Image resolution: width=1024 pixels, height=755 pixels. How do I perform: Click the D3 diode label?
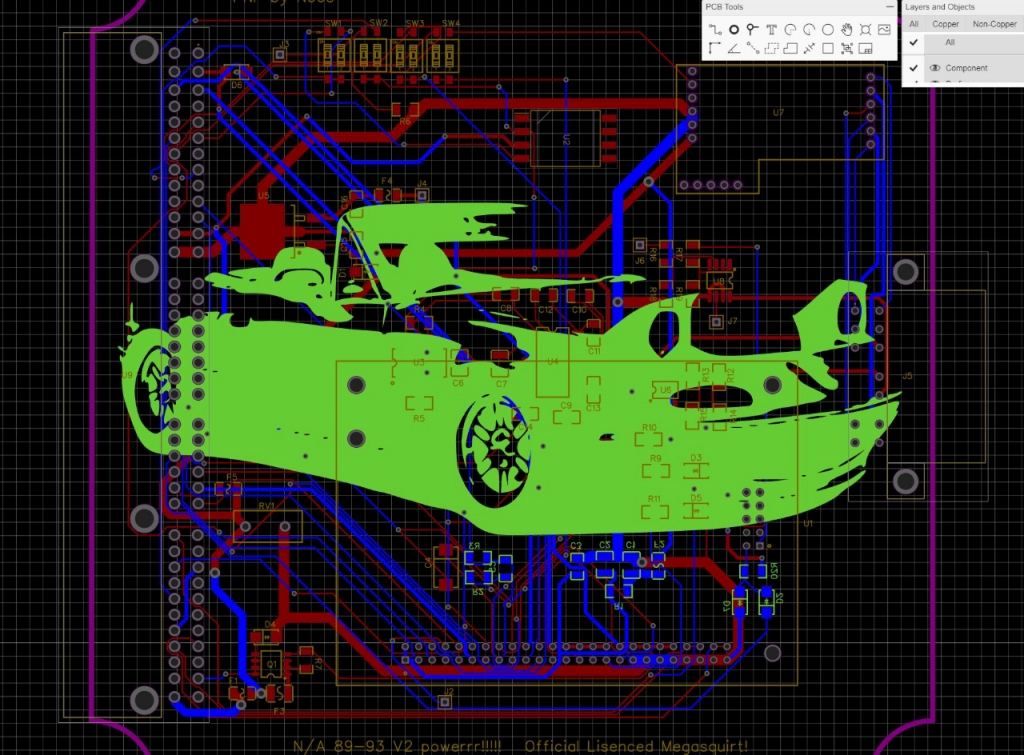point(696,458)
